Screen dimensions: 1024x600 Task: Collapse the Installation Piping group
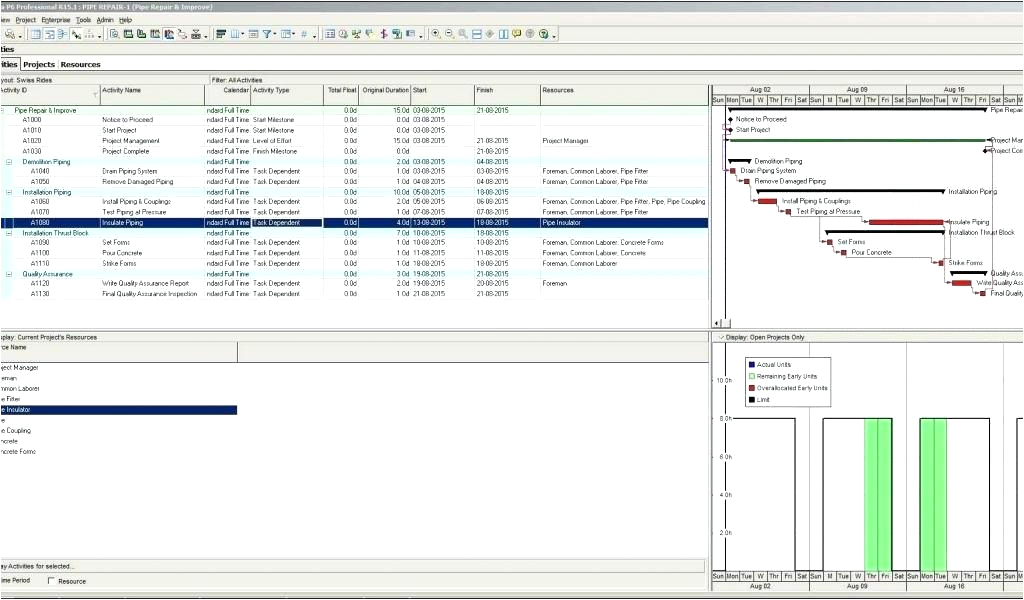[x=9, y=192]
